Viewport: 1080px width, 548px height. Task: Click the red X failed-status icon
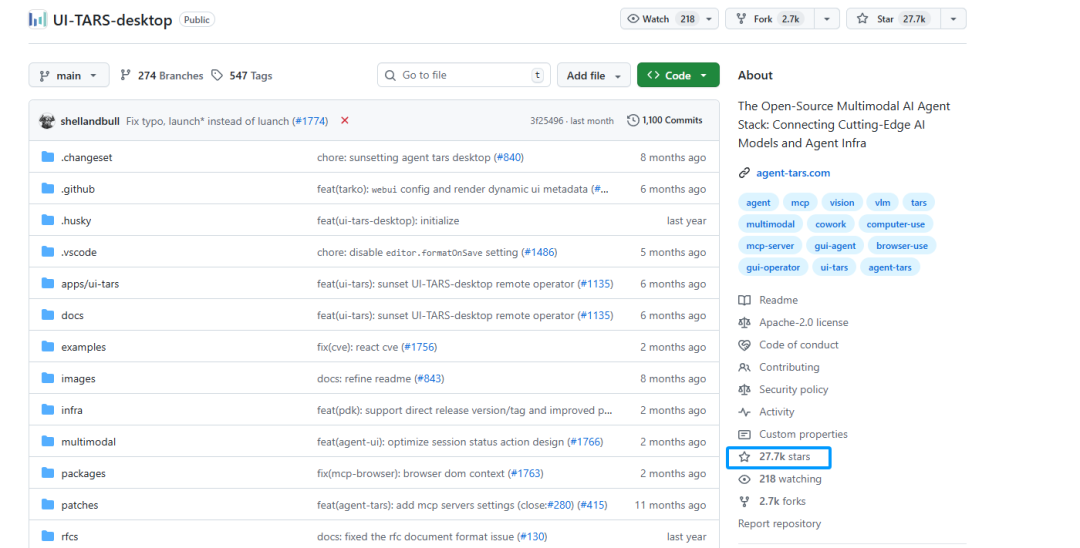pyautogui.click(x=344, y=120)
